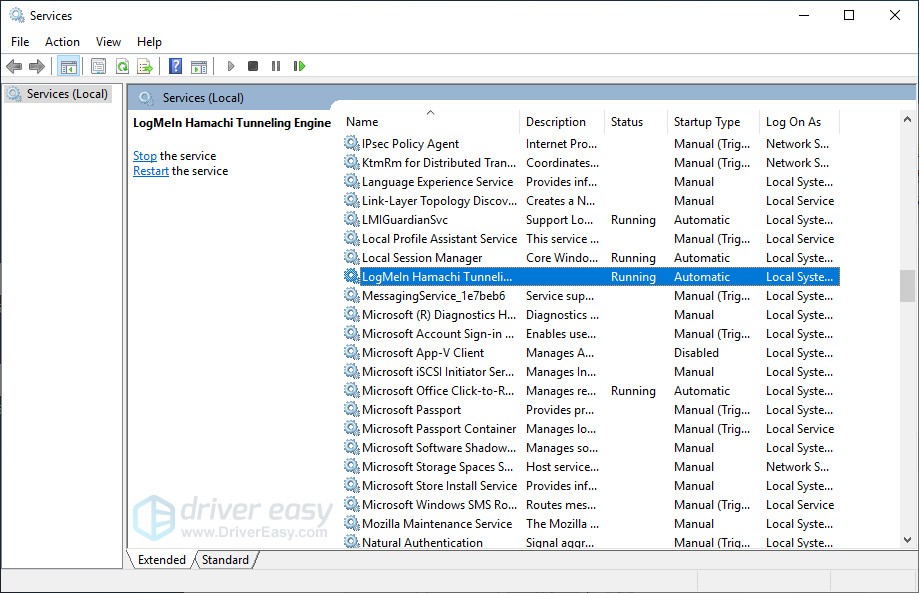Screen dimensions: 919x593
Task: Click the Stop the service link
Action: point(145,155)
